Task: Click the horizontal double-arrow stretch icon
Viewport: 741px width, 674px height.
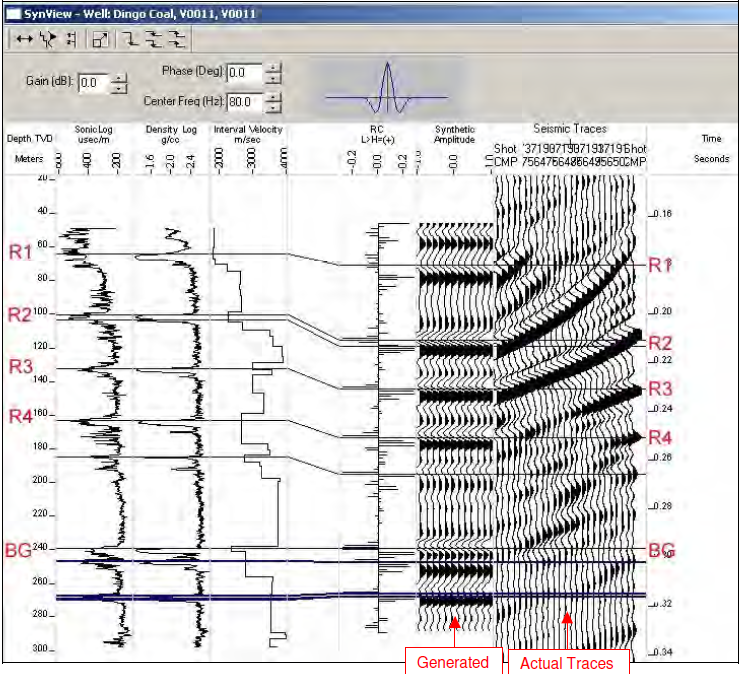Action: [x=24, y=39]
